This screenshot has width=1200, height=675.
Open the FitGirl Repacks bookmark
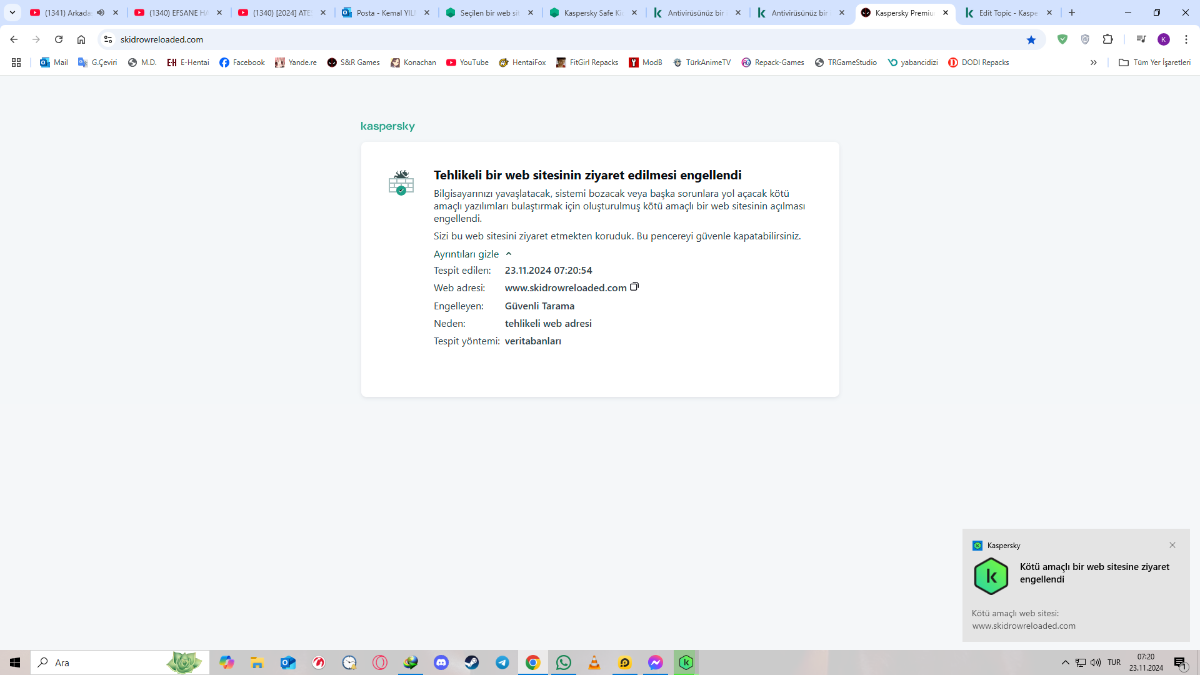click(x=587, y=62)
